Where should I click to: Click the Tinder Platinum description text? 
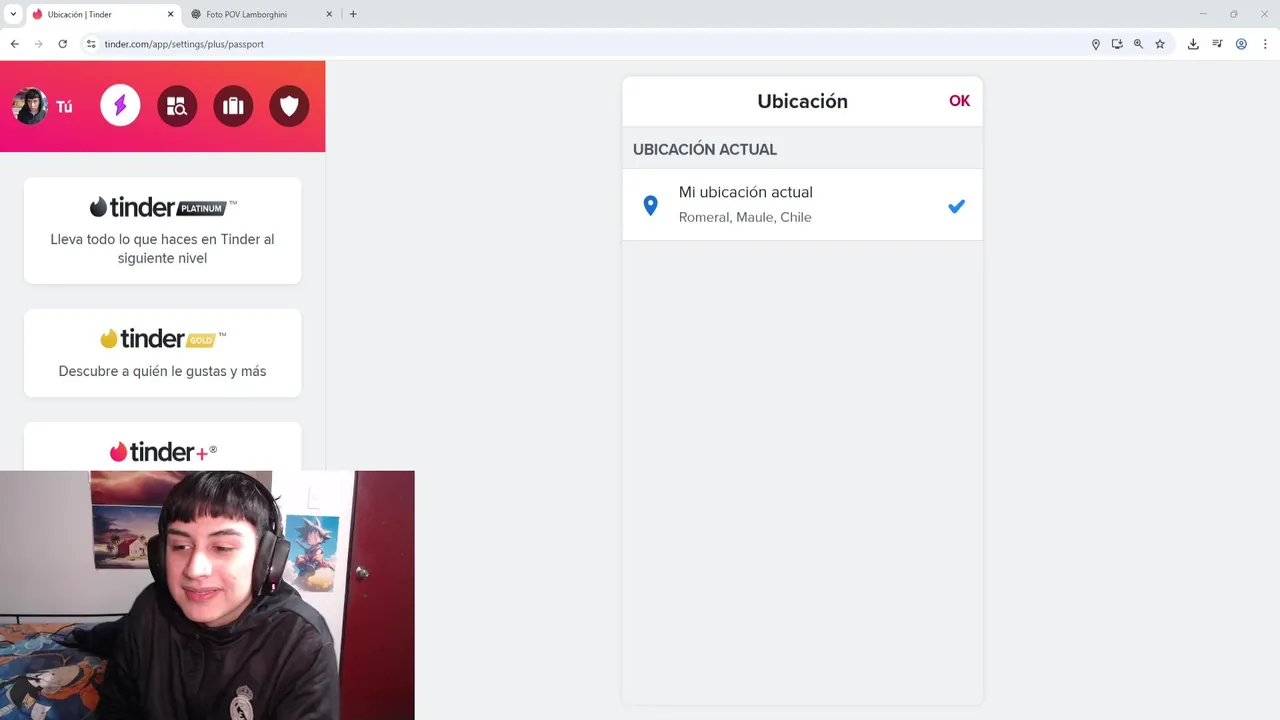[162, 248]
